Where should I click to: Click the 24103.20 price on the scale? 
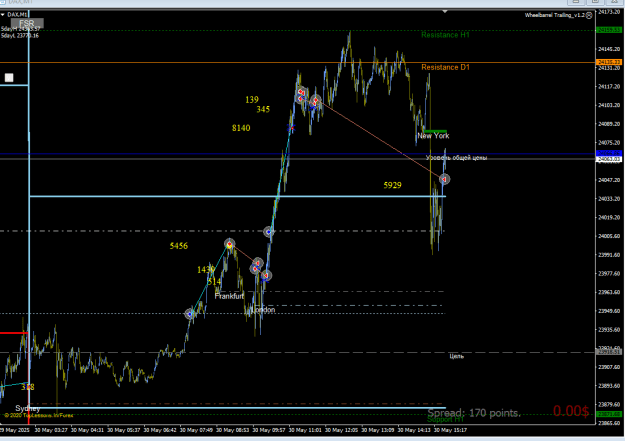tap(609, 105)
